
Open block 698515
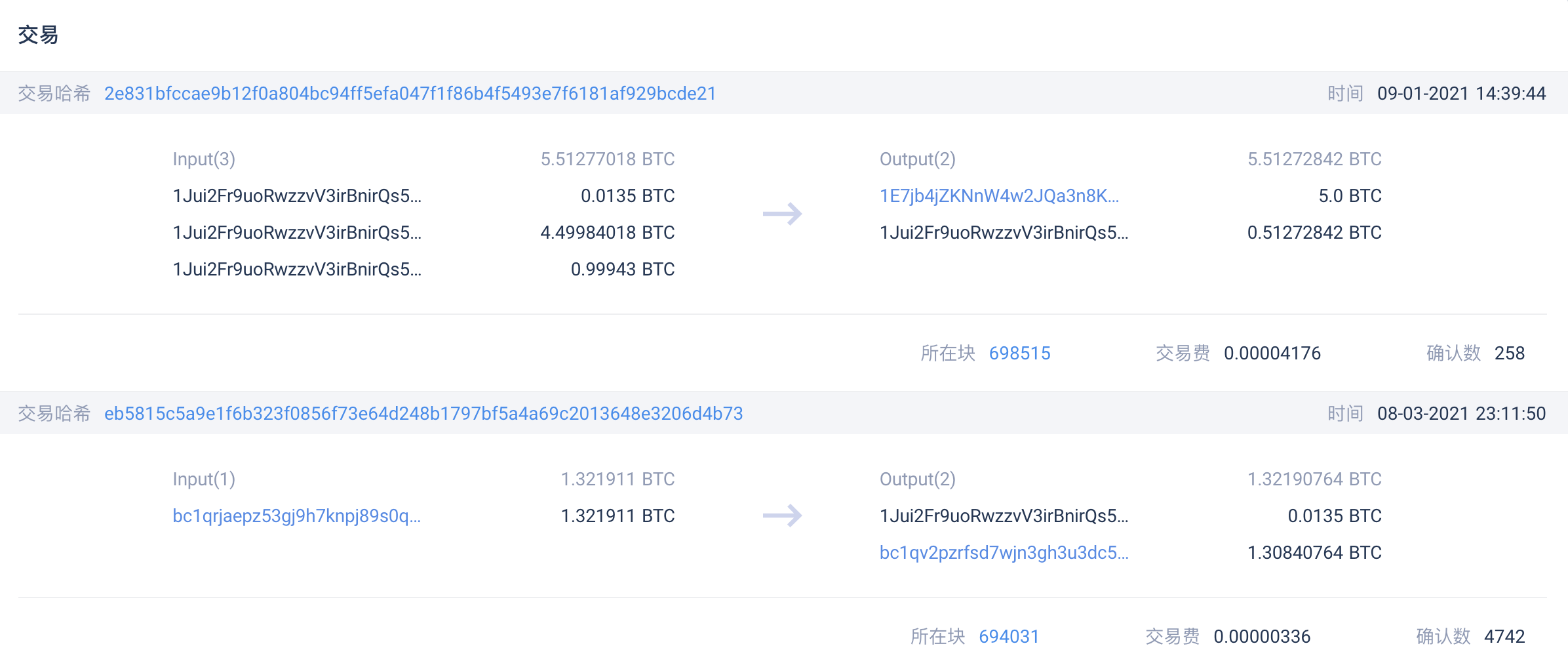click(1019, 354)
